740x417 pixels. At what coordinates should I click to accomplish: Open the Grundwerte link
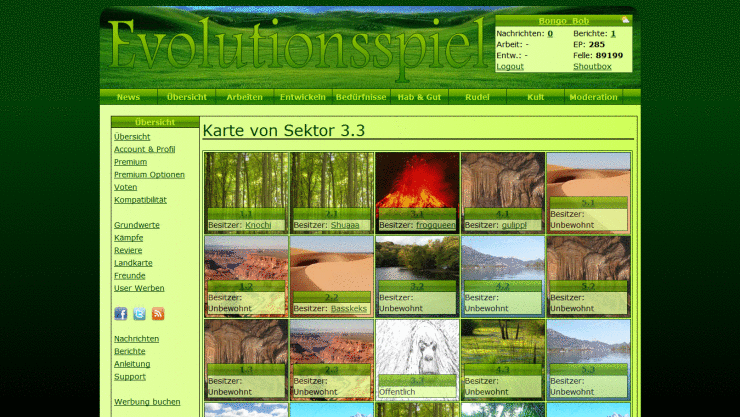click(x=137, y=225)
